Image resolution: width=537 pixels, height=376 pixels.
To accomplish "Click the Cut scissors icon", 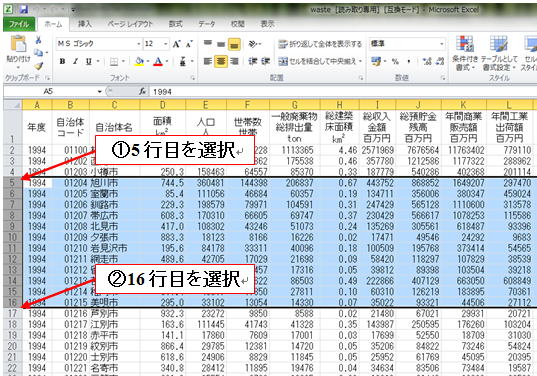I will pyautogui.click(x=39, y=40).
